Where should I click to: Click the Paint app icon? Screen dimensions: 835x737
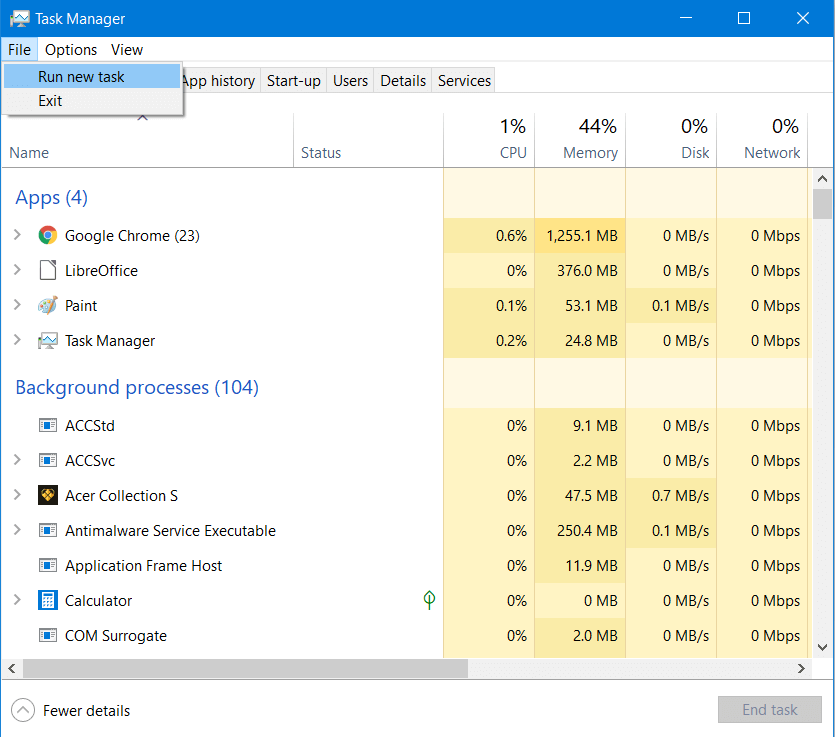(47, 306)
